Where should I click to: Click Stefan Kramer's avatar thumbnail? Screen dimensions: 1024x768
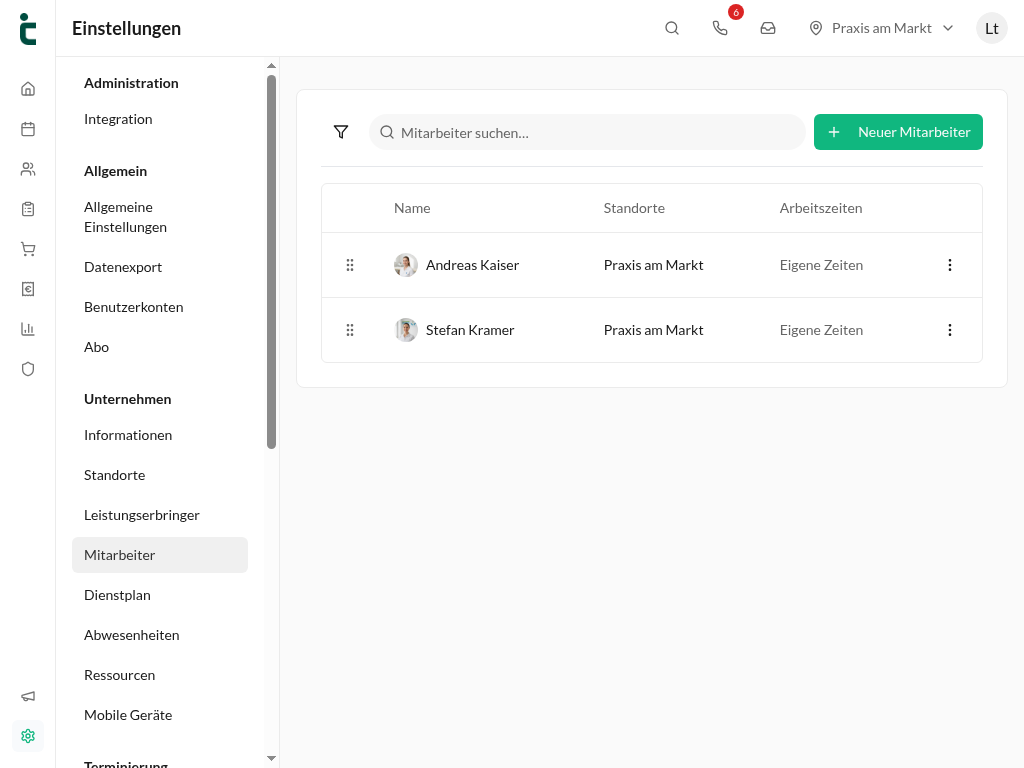pyautogui.click(x=406, y=330)
